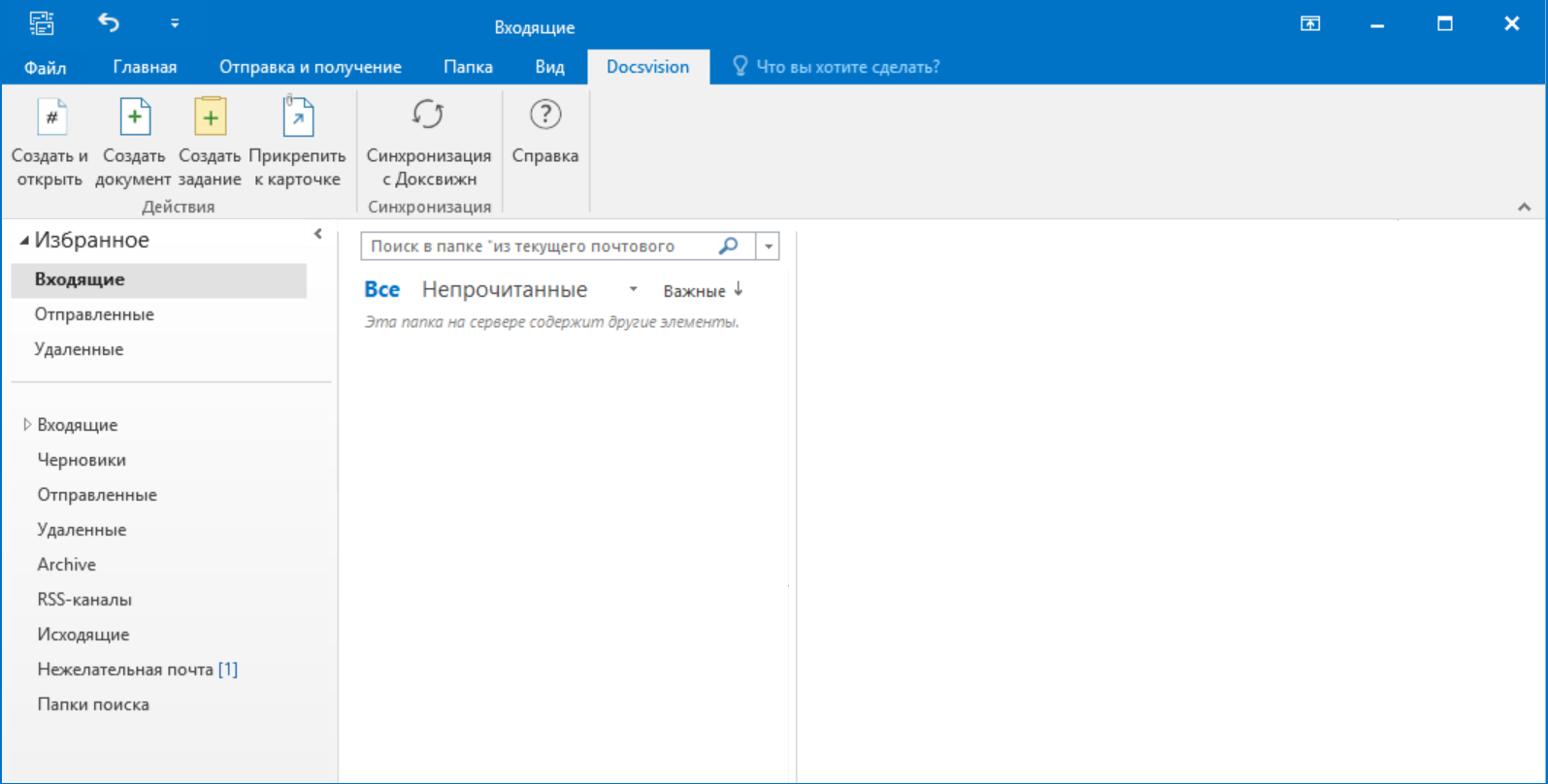Viewport: 1548px width, 784px height.
Task: Open Черновики folder
Action: (x=82, y=460)
